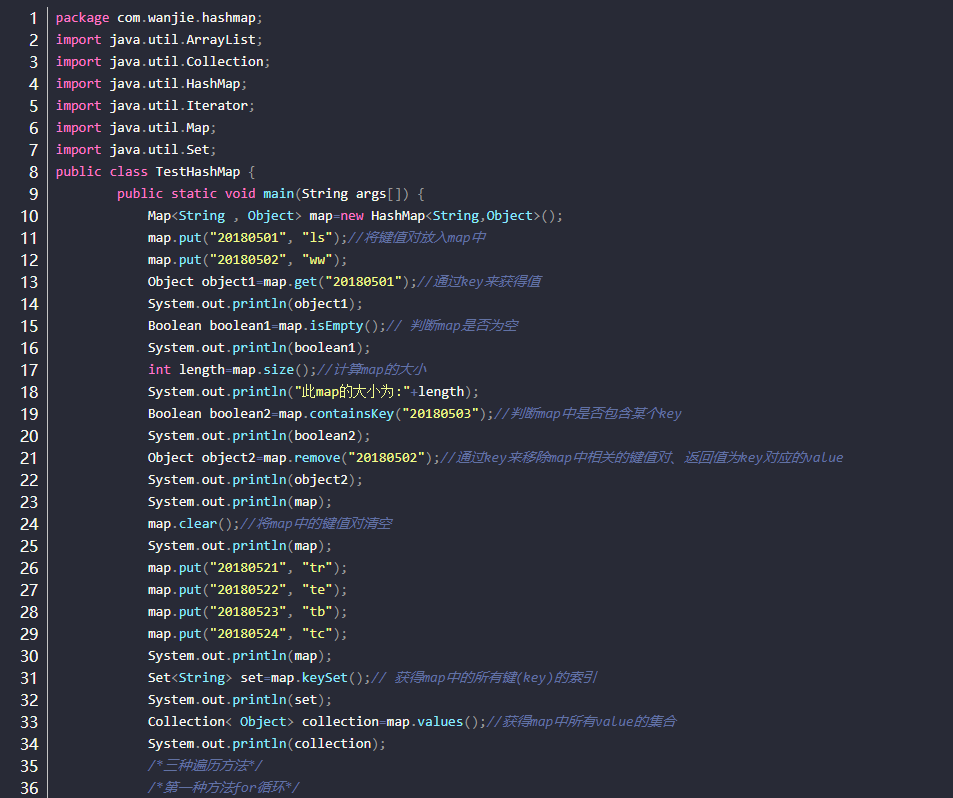Click println(set) on line 32
The width and height of the screenshot is (953, 798).
[278, 700]
